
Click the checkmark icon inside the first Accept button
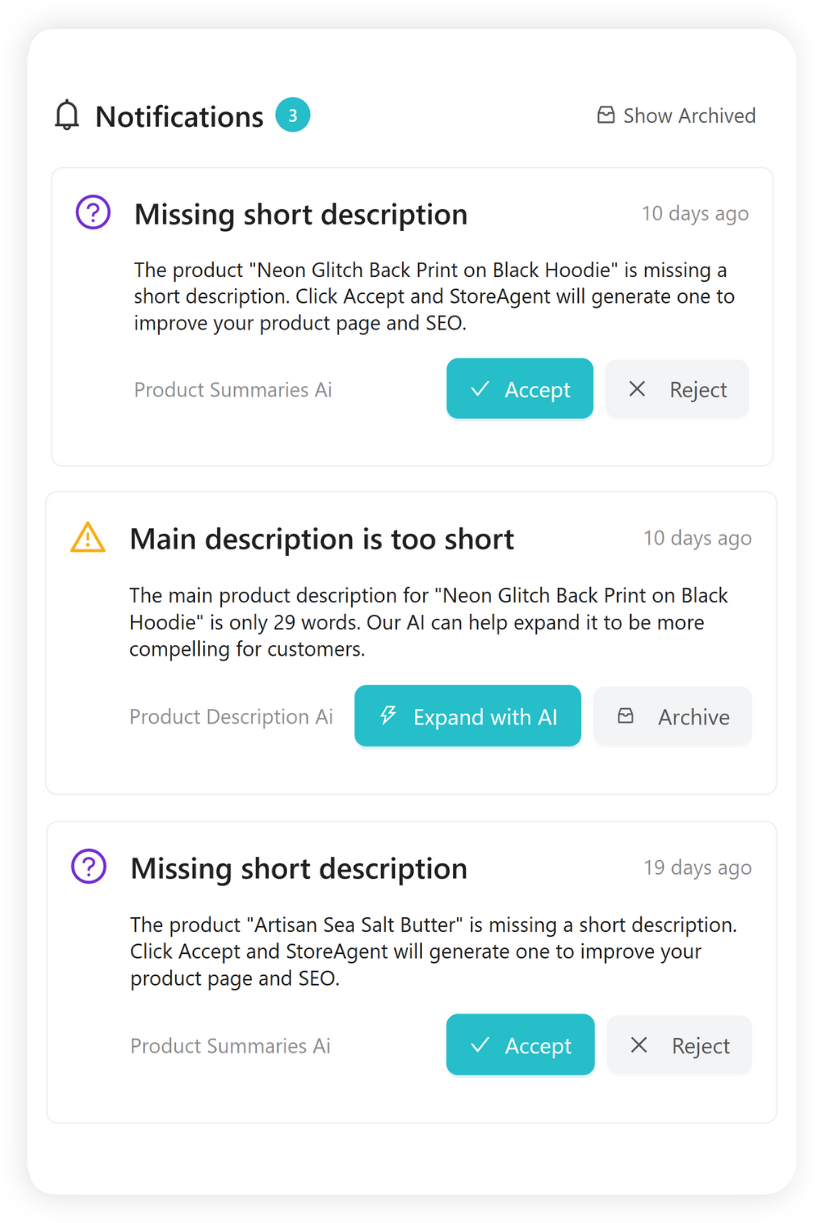point(480,389)
